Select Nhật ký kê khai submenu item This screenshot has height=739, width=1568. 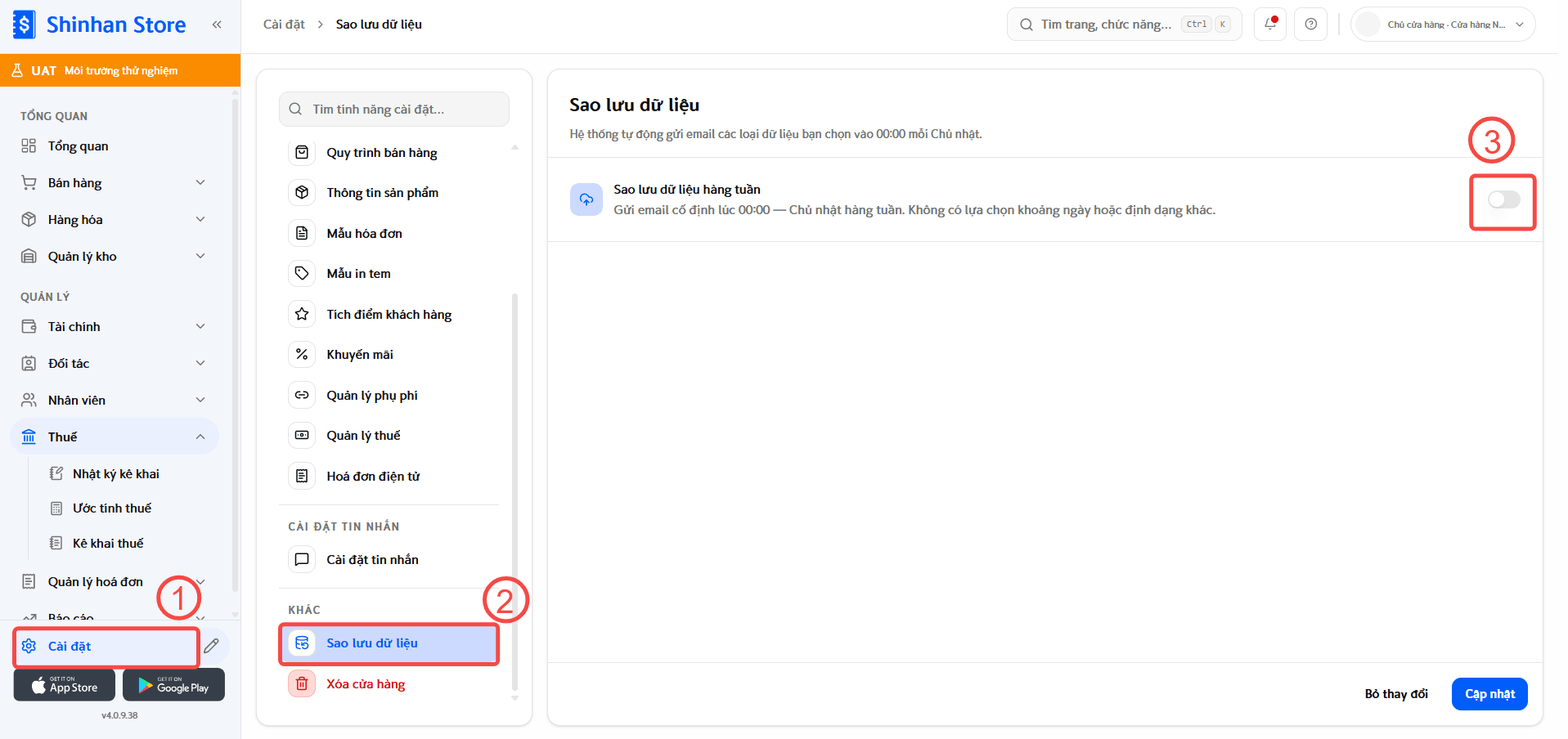click(115, 473)
